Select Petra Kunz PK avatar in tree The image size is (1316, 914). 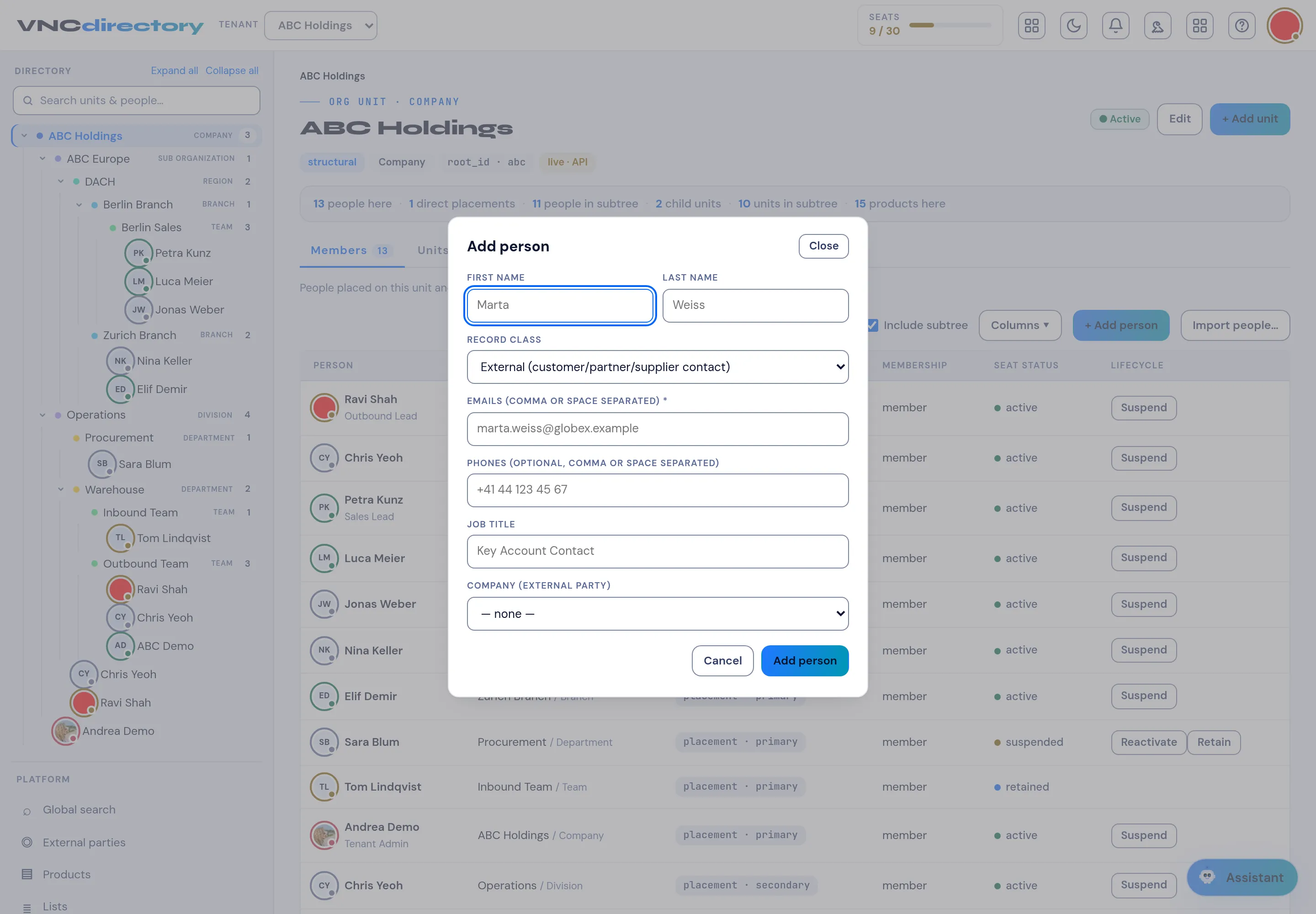coord(138,253)
